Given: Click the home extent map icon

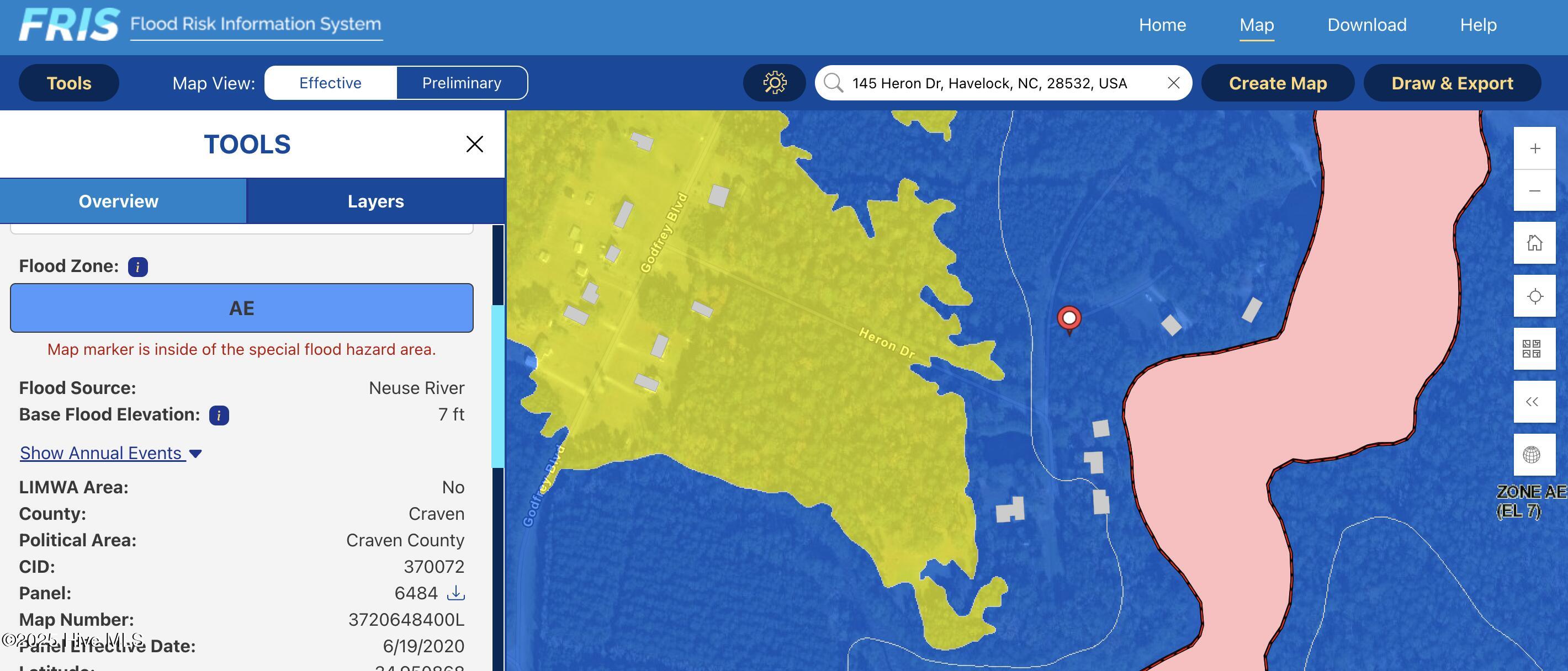Looking at the screenshot, I should [1534, 243].
